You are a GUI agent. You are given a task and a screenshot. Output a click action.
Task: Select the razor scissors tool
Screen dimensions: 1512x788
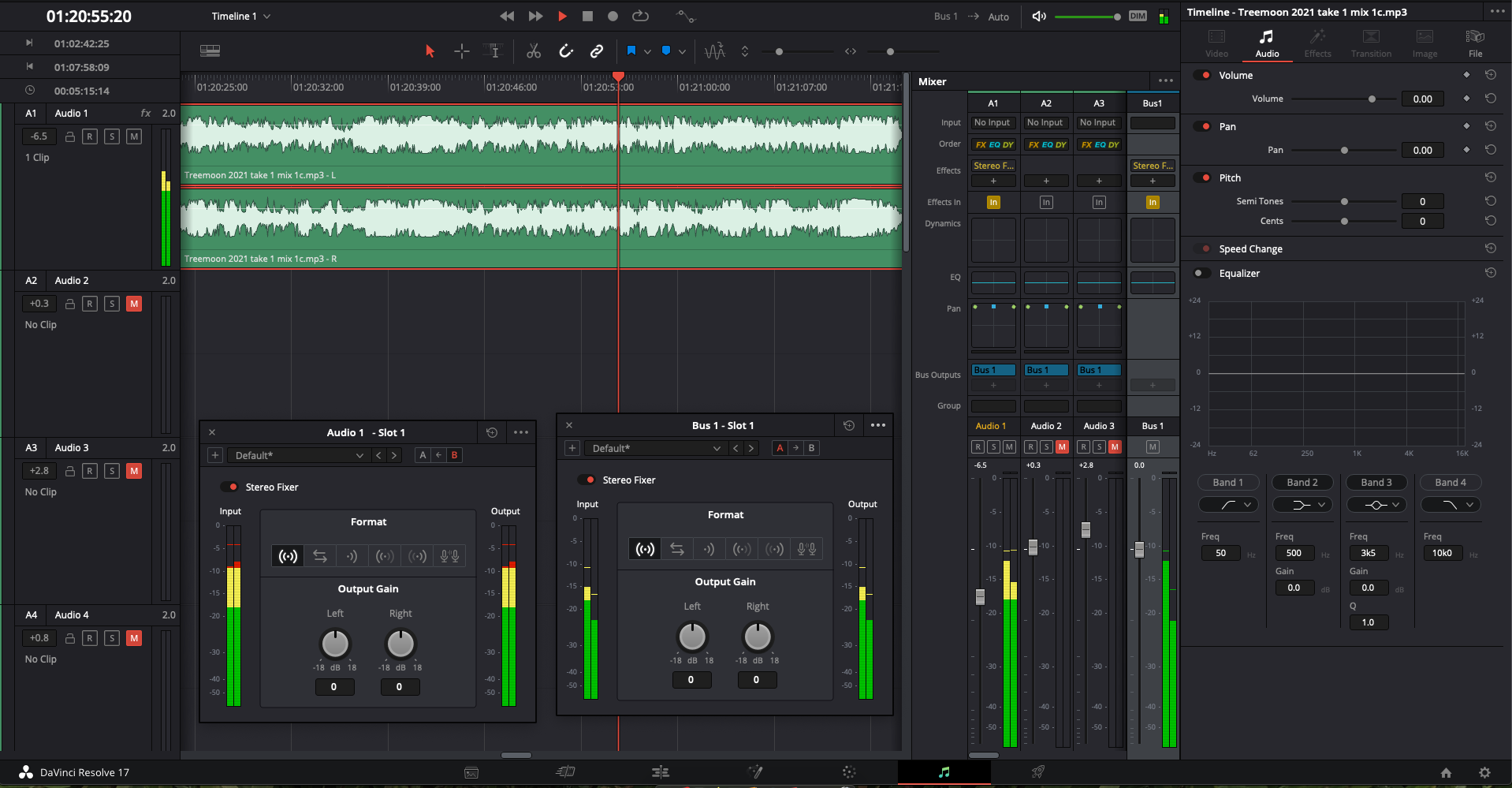click(x=534, y=51)
